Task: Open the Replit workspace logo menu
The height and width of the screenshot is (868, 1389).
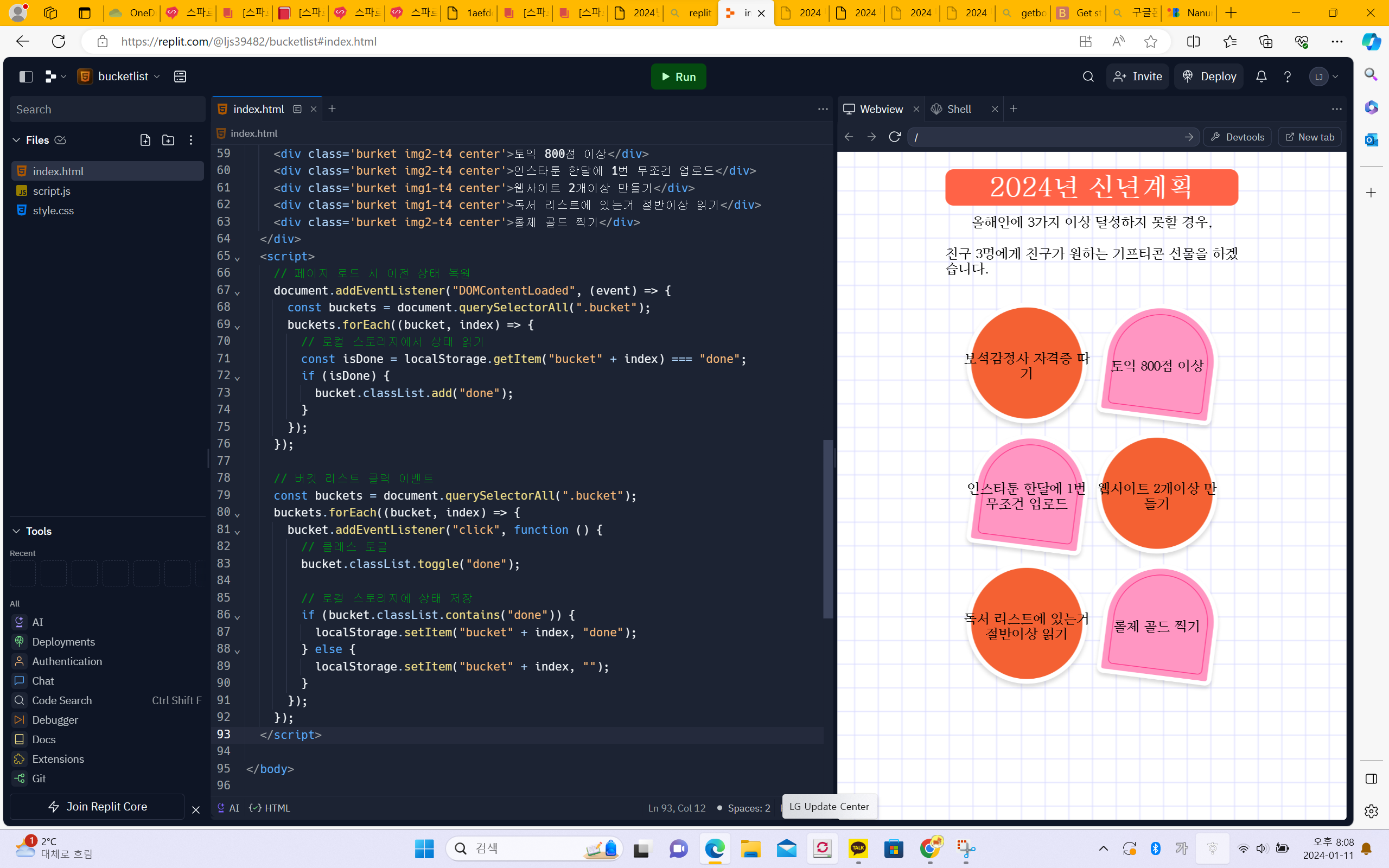Action: (x=56, y=76)
